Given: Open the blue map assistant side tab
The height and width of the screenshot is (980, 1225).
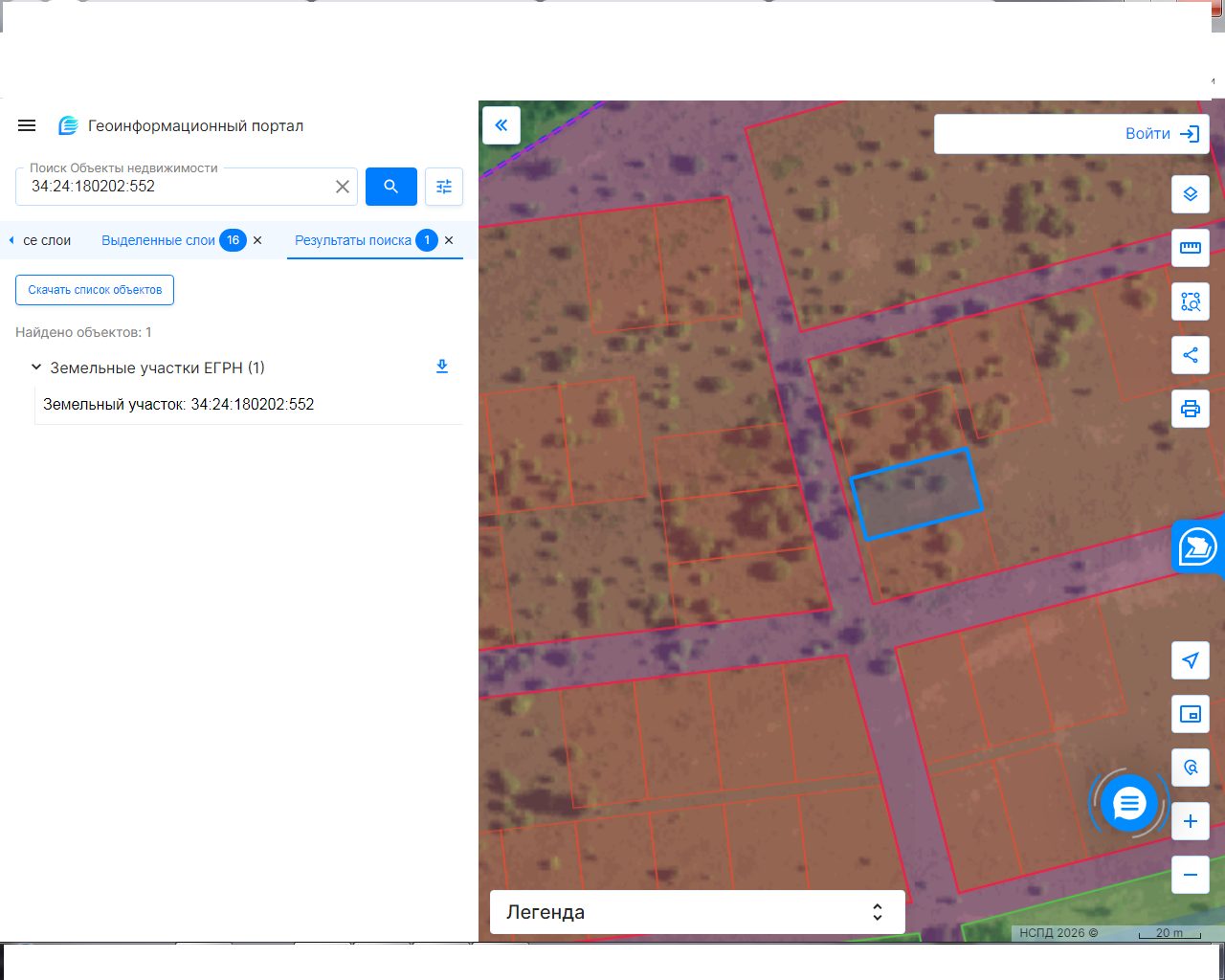Looking at the screenshot, I should click(x=1198, y=547).
